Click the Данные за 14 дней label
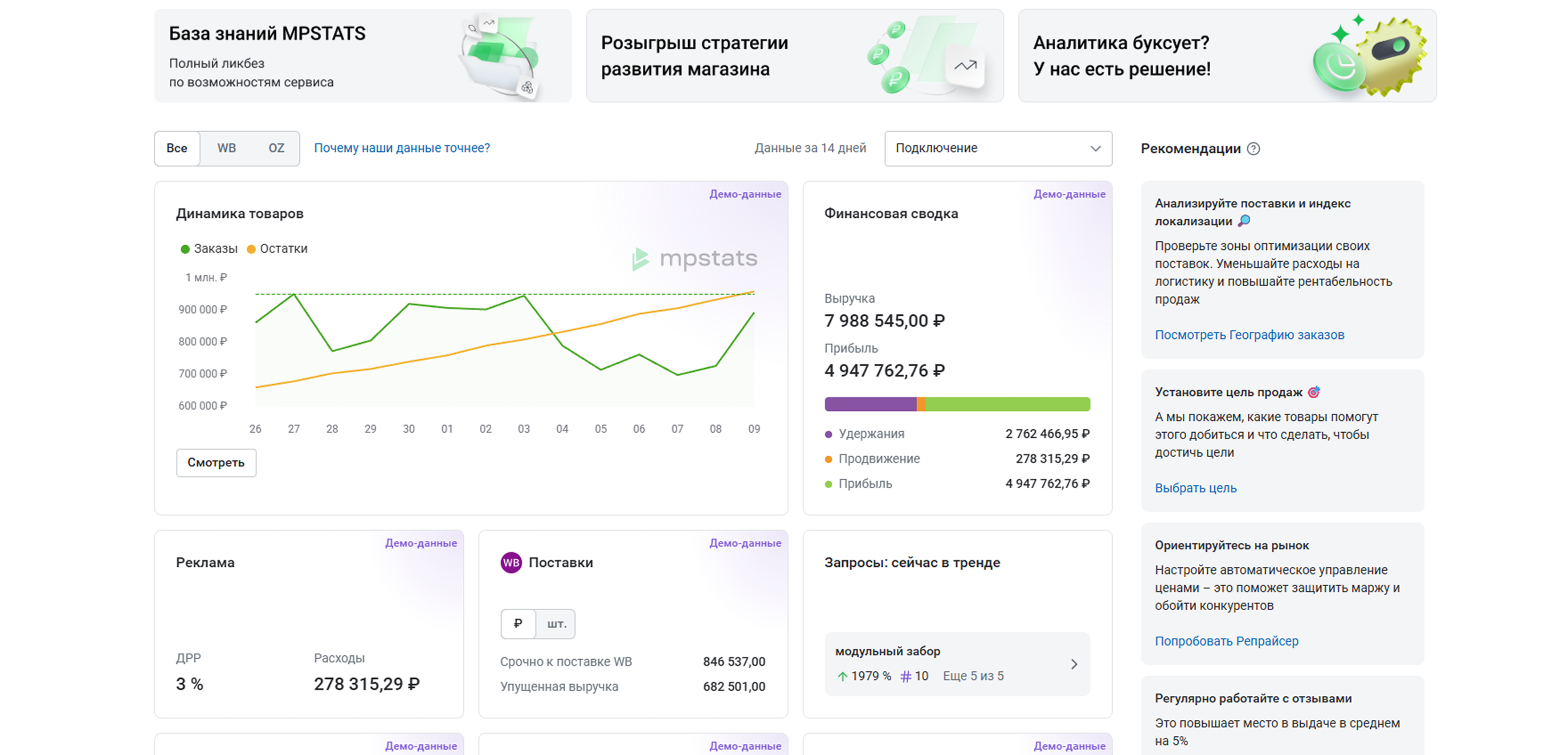Screen dimensions: 1568x755 pos(810,148)
